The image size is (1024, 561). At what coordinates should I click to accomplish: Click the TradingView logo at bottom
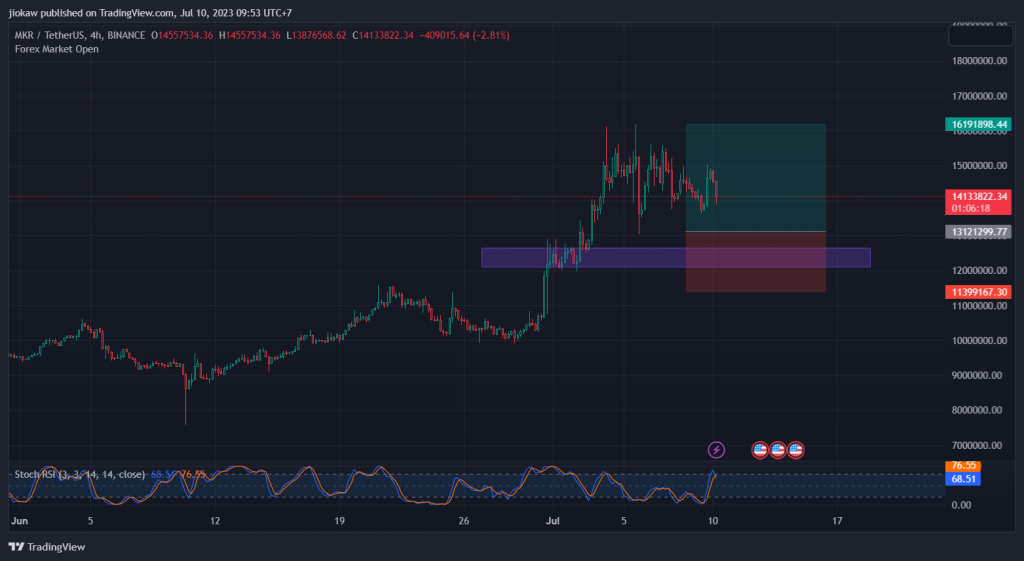tap(47, 547)
